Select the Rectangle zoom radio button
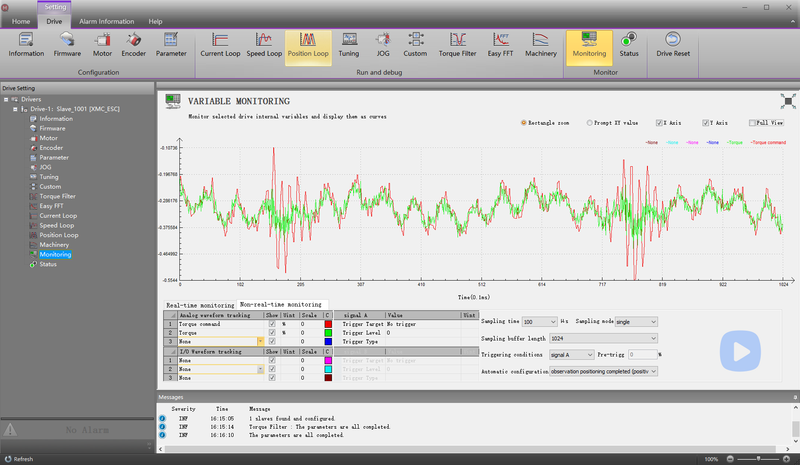The image size is (800, 465). coord(524,123)
